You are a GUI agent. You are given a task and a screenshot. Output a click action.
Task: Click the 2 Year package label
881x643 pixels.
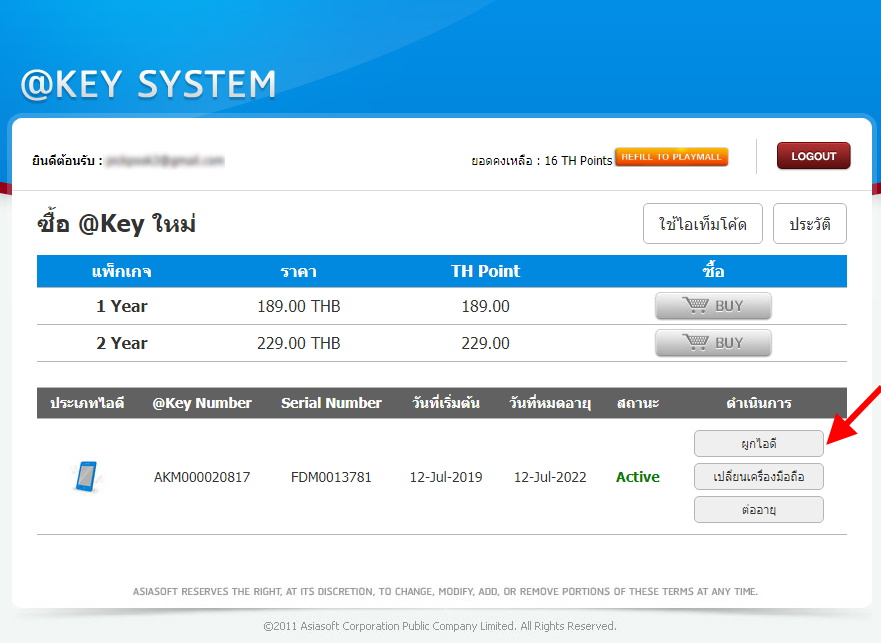tap(122, 343)
